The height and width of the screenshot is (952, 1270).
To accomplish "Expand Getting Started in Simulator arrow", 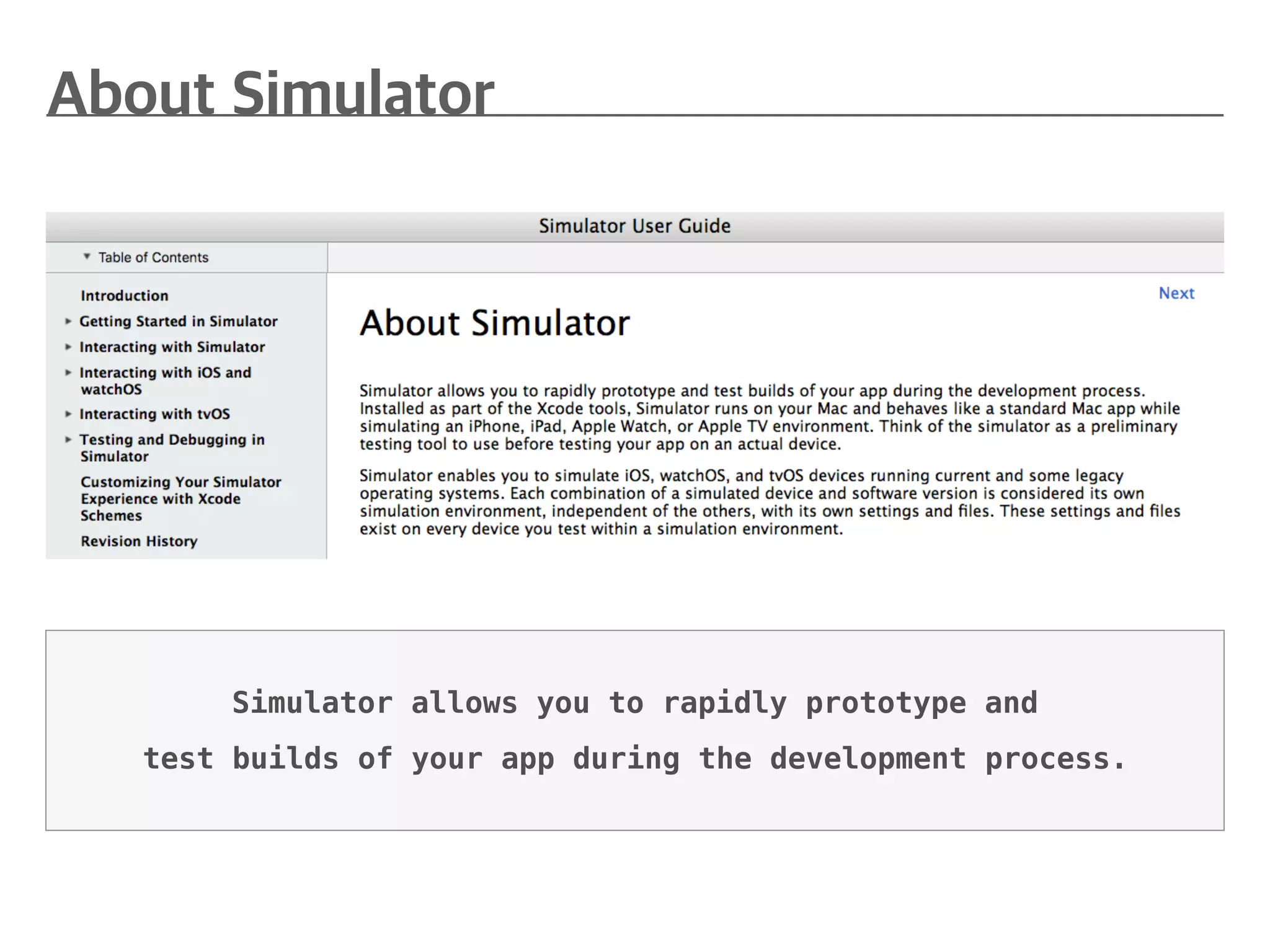I will point(68,321).
